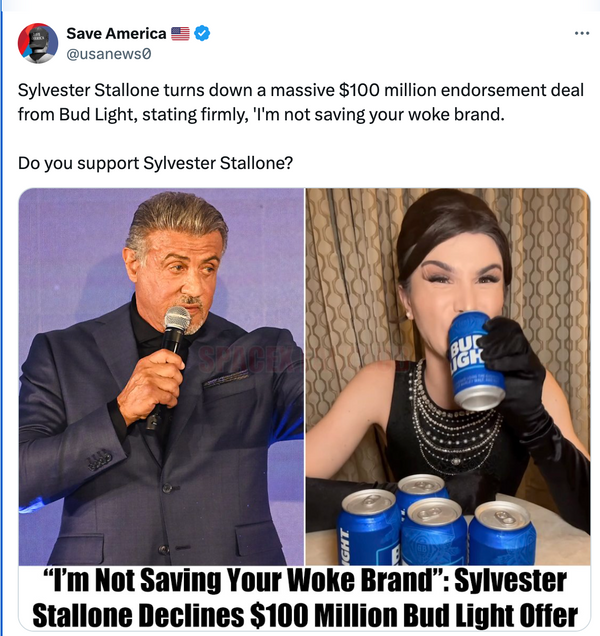Click the US flag emoji beside name

(x=180, y=34)
